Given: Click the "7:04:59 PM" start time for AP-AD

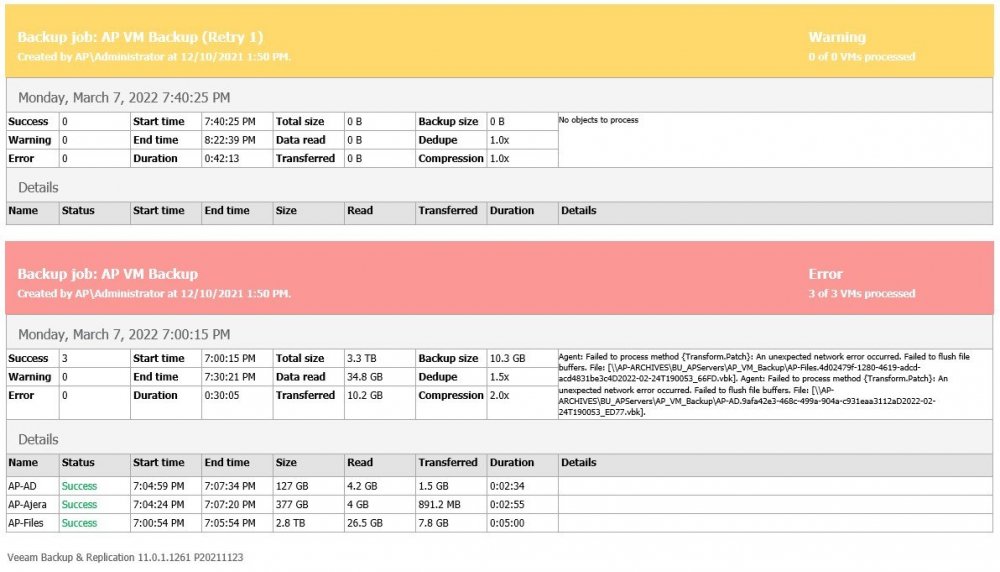Looking at the screenshot, I should [159, 486].
